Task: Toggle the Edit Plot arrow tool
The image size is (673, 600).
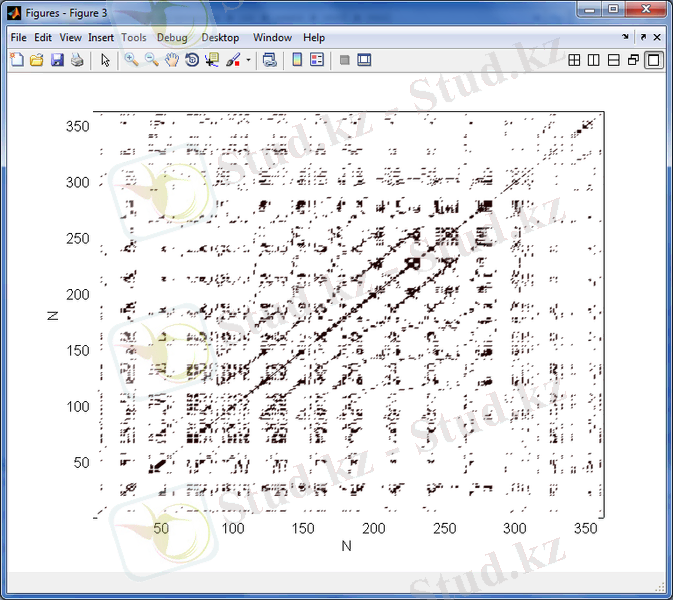Action: point(105,60)
